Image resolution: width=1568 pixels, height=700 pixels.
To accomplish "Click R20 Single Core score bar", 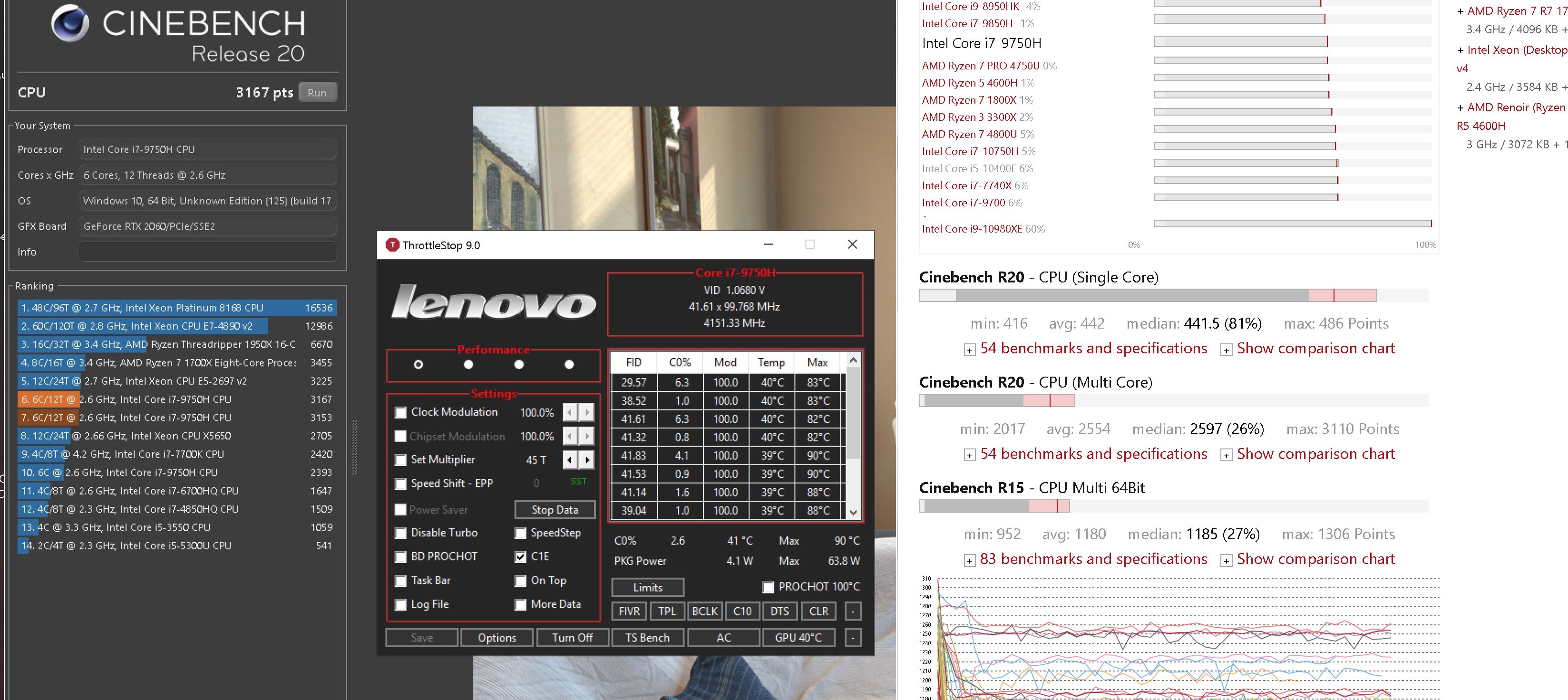I will click(x=1174, y=296).
